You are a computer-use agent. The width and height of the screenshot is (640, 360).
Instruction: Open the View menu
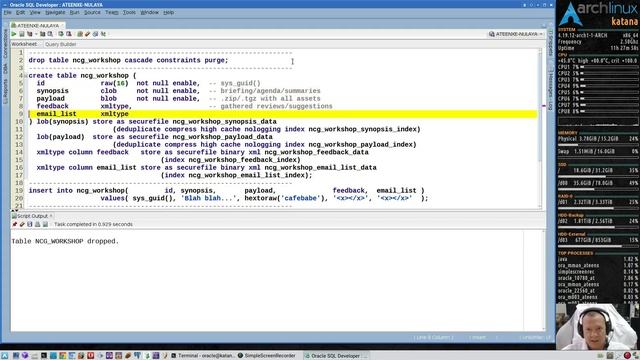[35, 13]
